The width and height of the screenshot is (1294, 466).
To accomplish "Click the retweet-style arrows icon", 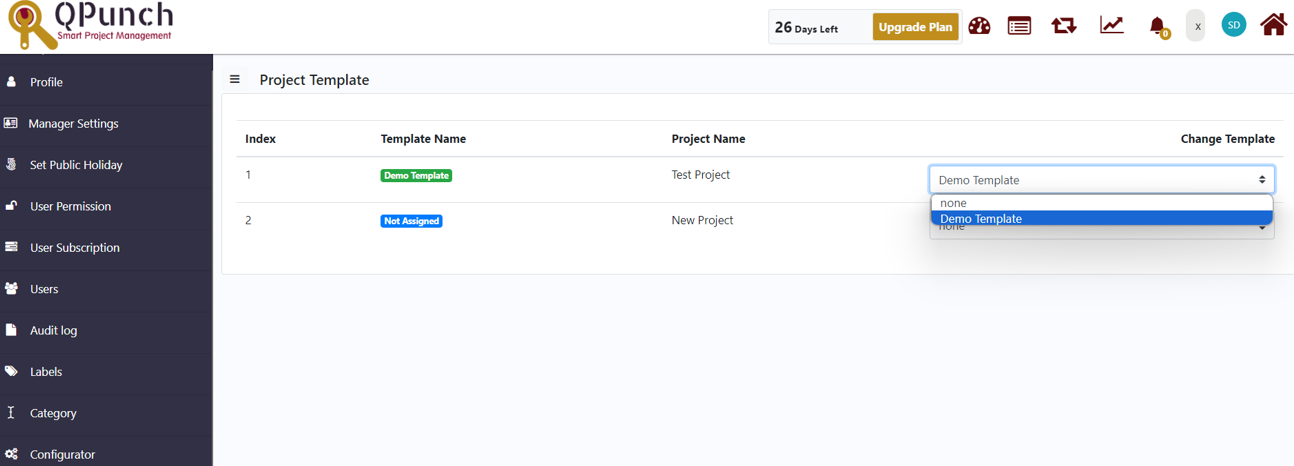I will coord(1064,26).
